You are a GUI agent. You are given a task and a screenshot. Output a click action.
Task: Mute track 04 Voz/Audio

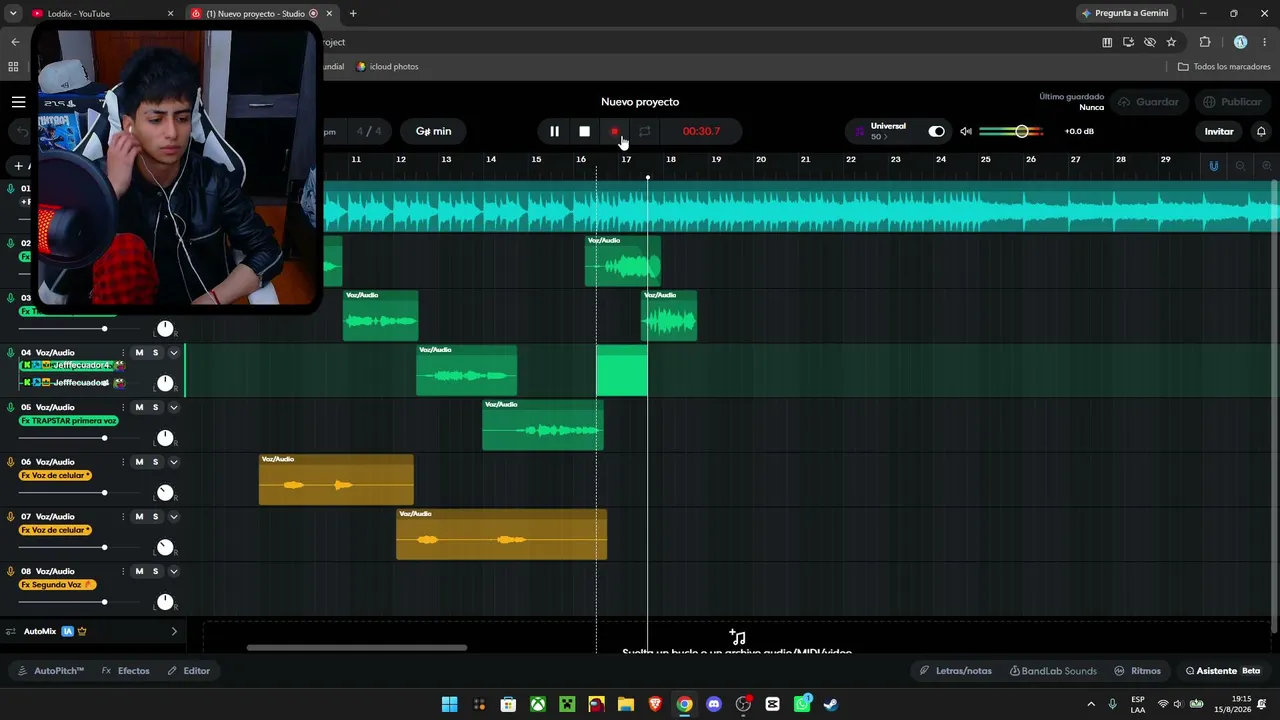pos(139,352)
